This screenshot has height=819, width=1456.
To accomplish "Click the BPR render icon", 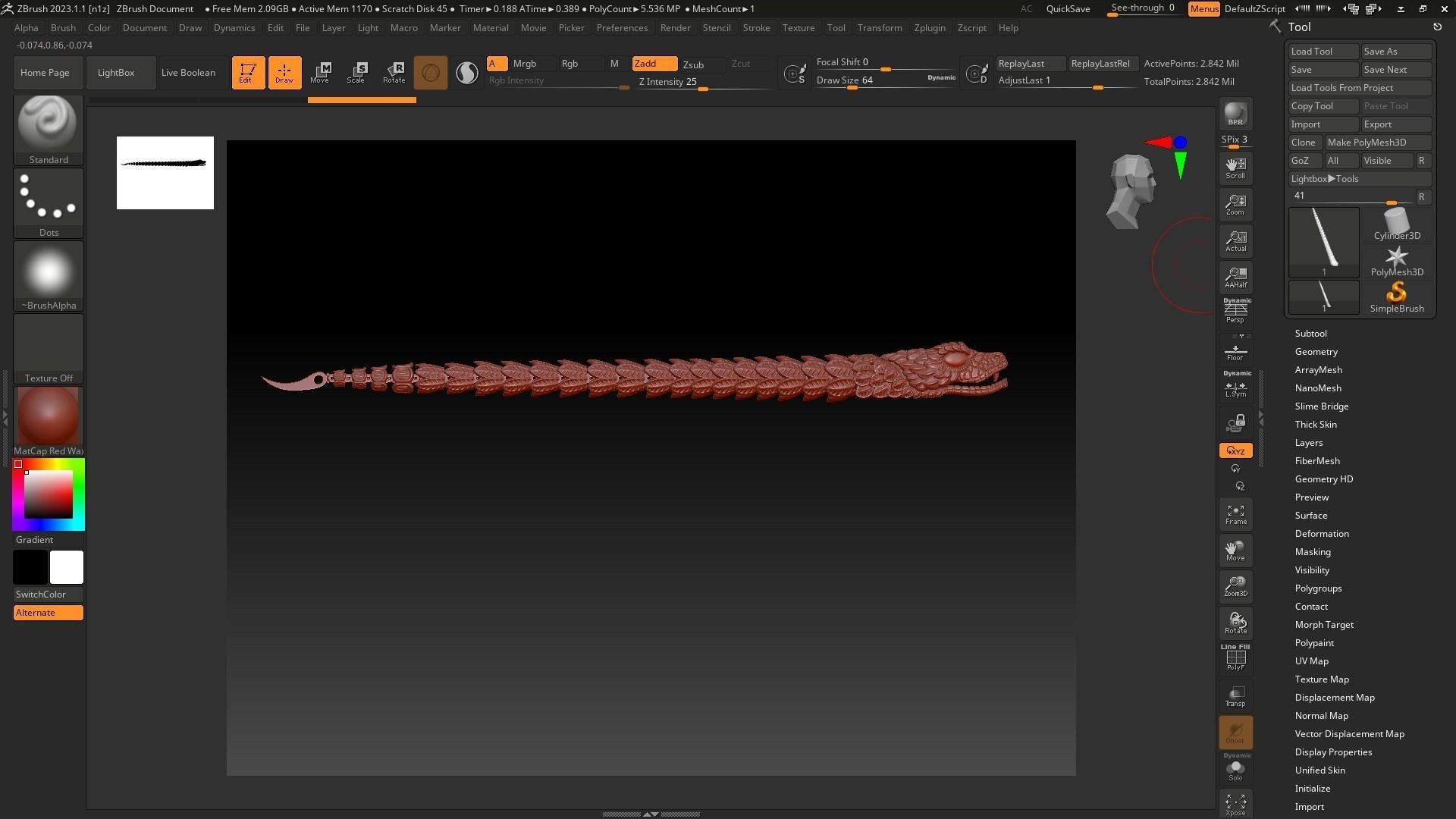I will [1235, 114].
